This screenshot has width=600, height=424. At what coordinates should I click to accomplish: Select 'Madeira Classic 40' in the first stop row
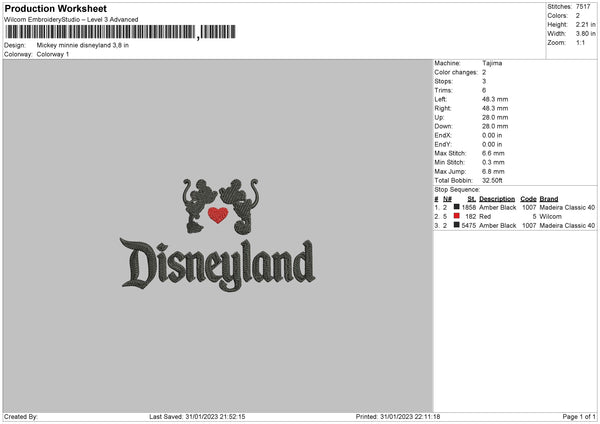click(x=567, y=207)
